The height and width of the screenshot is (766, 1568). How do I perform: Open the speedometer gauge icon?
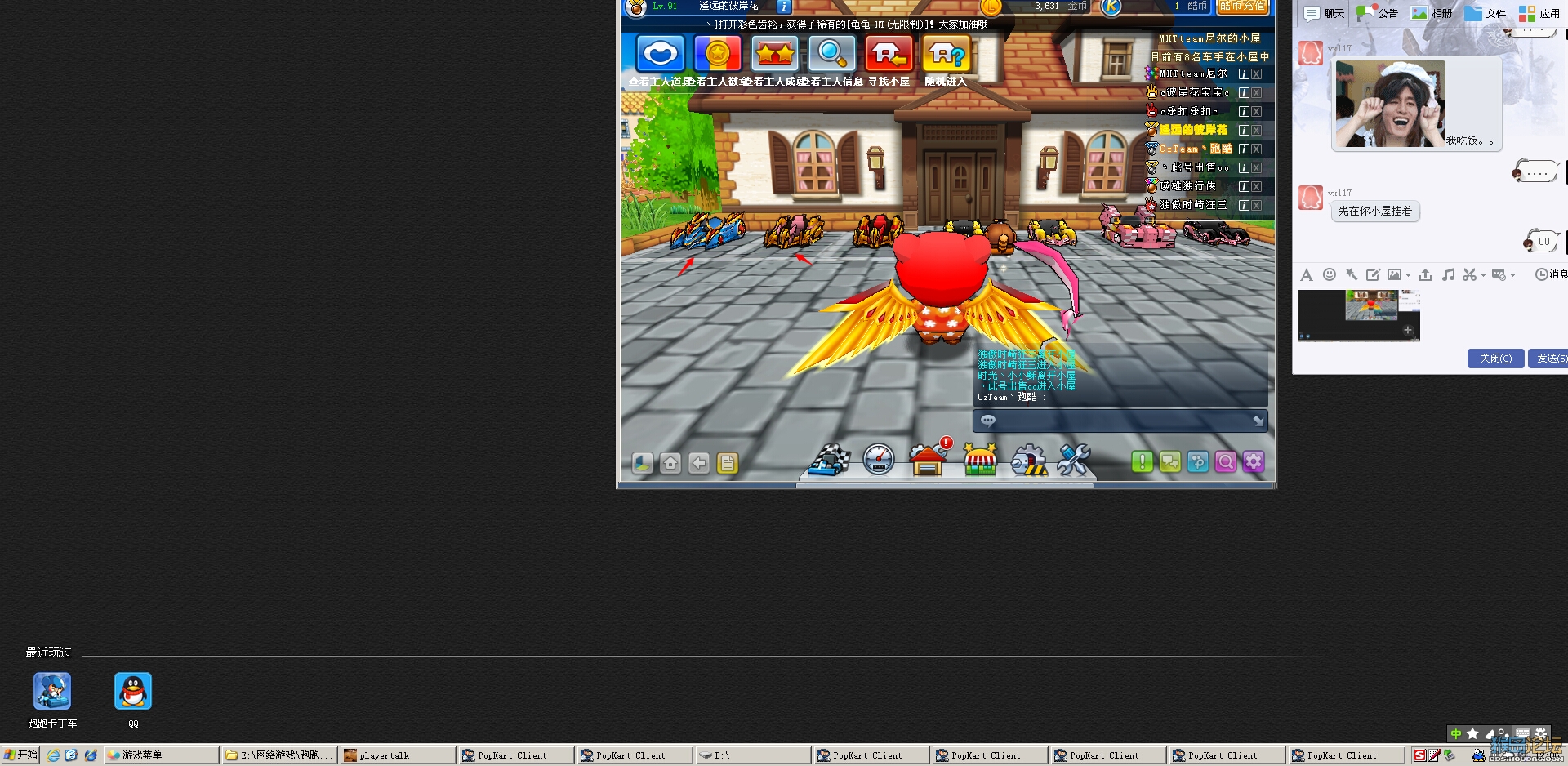(879, 459)
